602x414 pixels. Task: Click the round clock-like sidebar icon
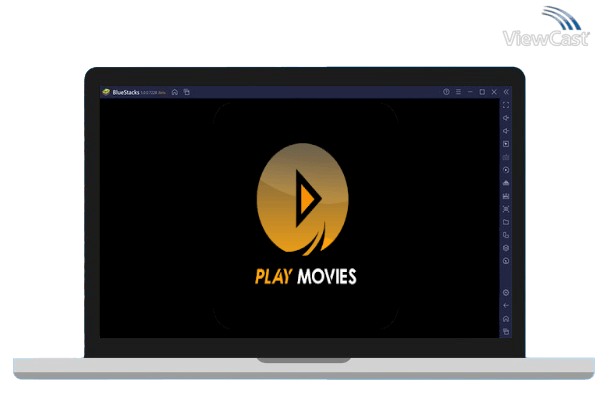tap(506, 261)
